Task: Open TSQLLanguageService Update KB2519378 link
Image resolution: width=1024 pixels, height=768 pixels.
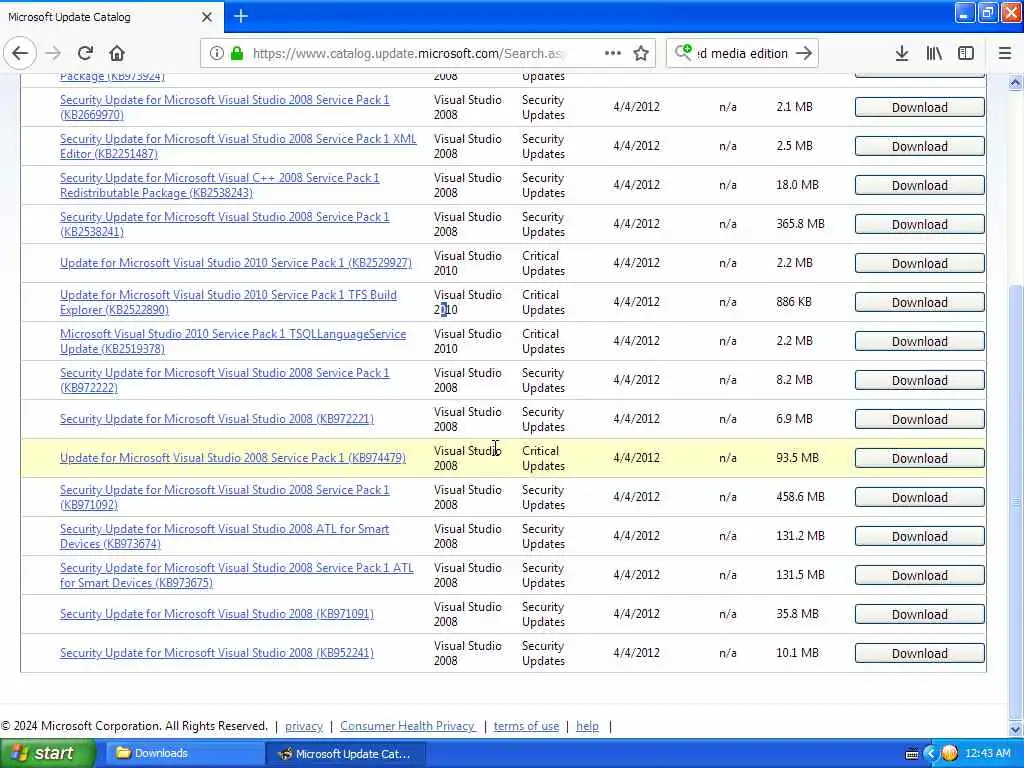Action: coord(232,342)
